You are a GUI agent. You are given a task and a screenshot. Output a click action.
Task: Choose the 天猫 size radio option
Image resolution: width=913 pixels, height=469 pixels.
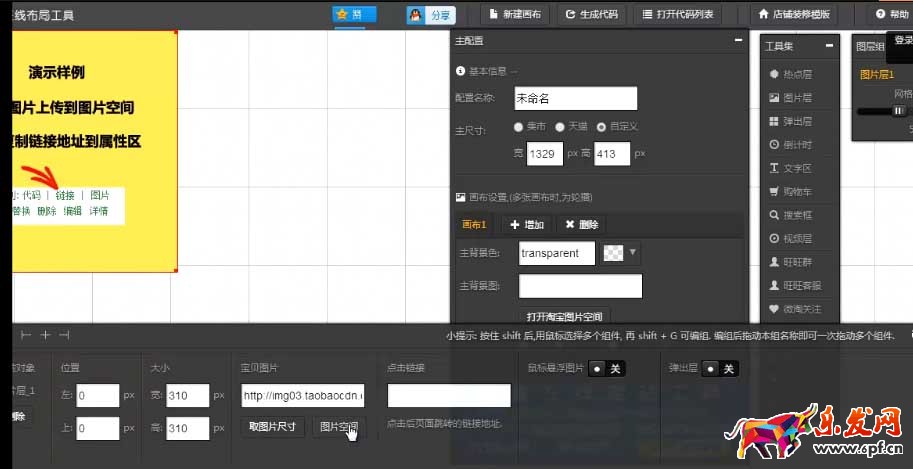[x=559, y=127]
